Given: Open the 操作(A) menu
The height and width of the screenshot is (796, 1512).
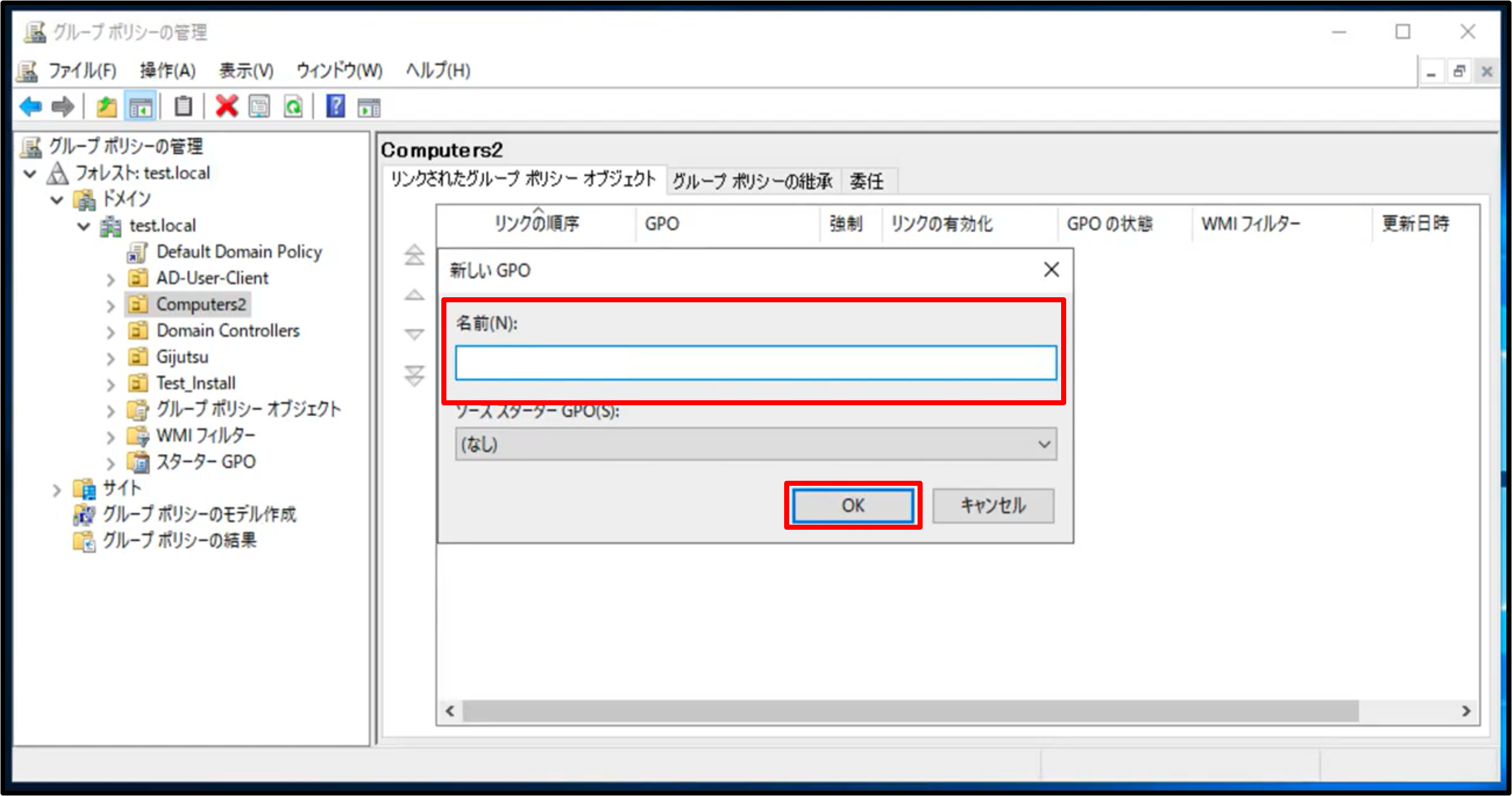Looking at the screenshot, I should pyautogui.click(x=168, y=71).
